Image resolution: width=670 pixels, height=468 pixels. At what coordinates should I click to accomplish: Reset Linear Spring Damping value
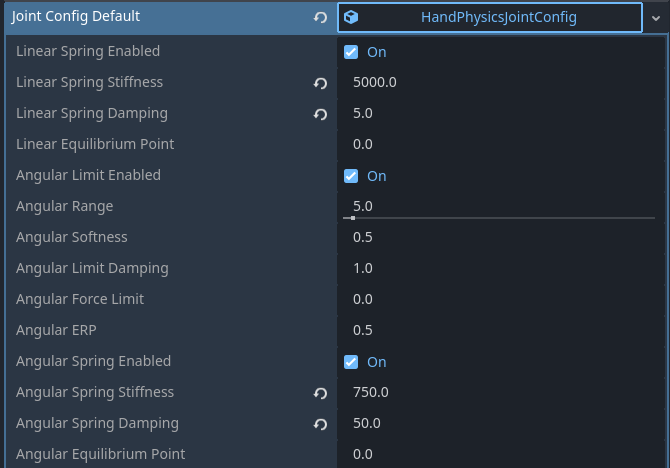pos(320,114)
